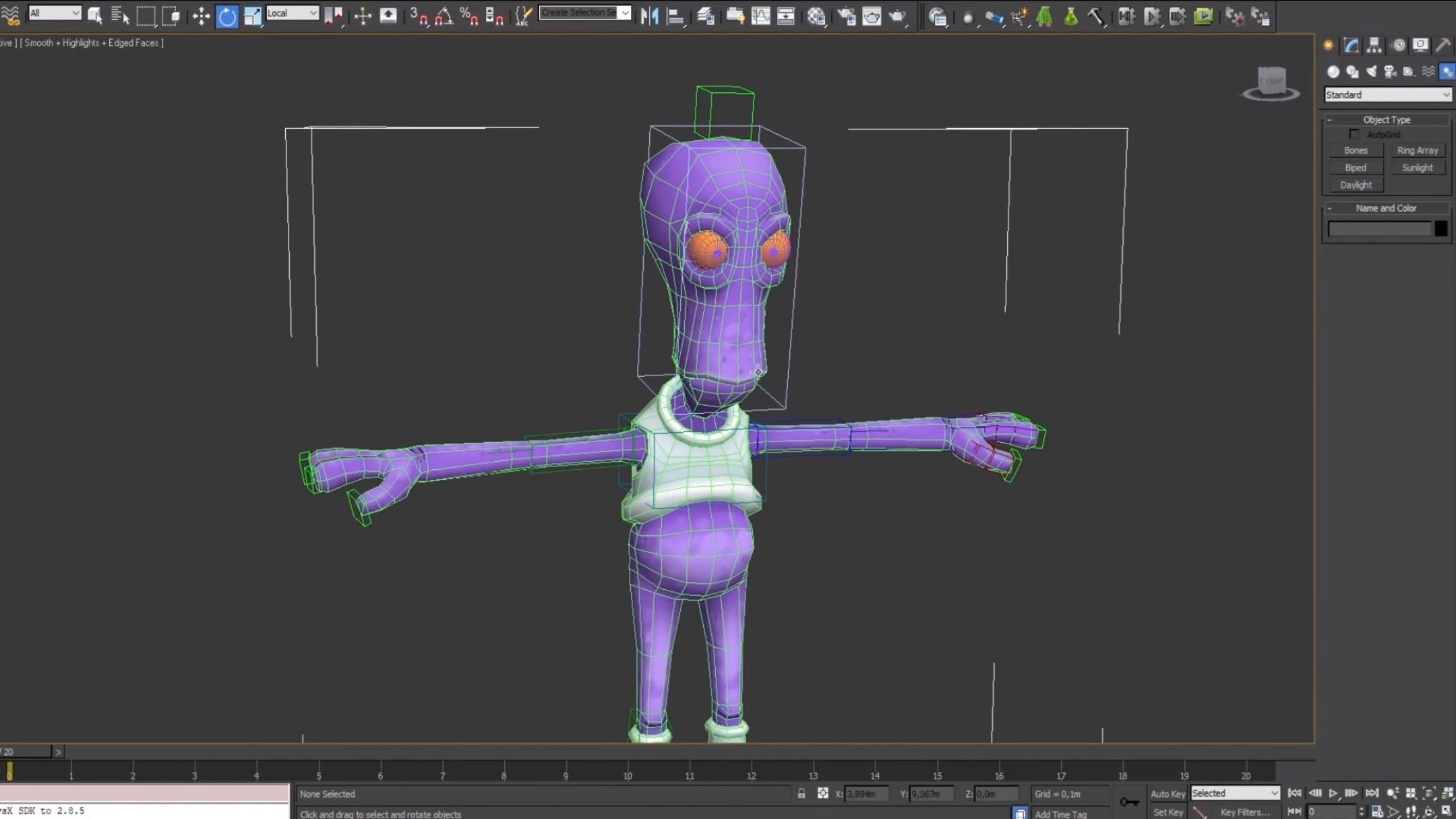Open the Hierarchy panel tab
The image size is (1456, 819).
pos(1374,45)
